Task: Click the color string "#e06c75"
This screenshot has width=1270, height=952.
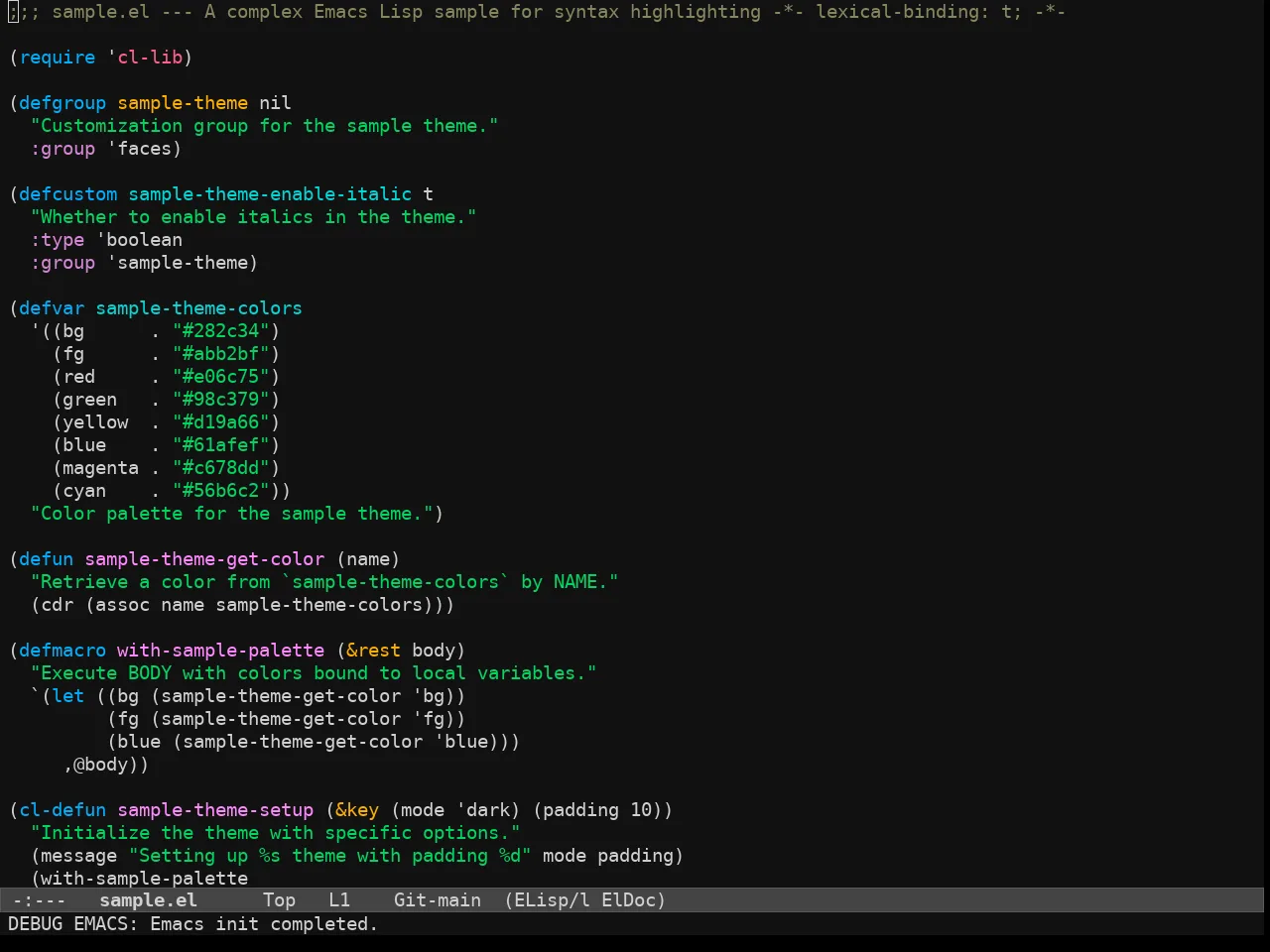Action: click(221, 377)
